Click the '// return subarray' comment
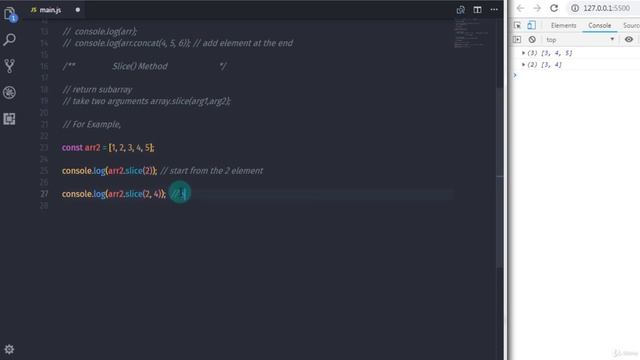 pyautogui.click(x=98, y=89)
